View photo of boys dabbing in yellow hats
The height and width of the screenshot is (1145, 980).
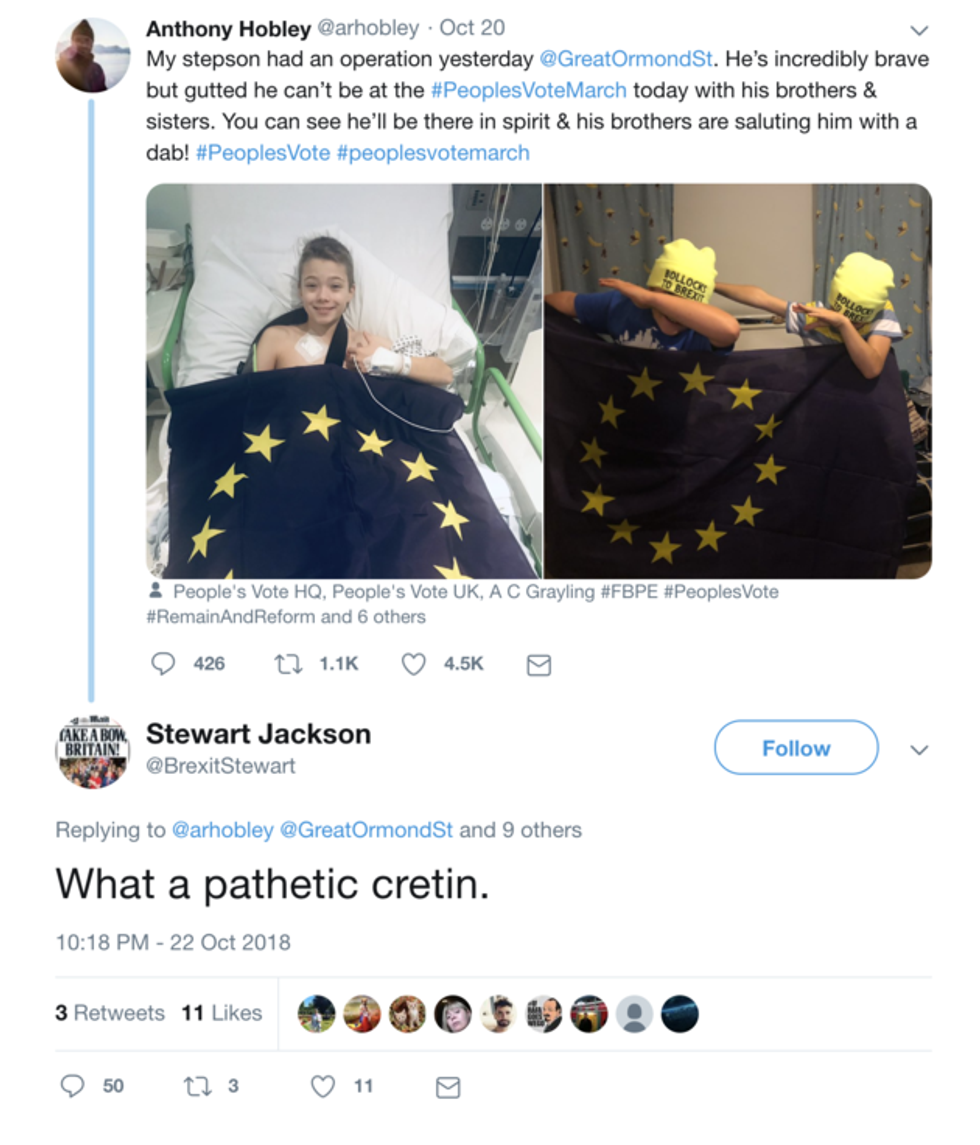738,381
